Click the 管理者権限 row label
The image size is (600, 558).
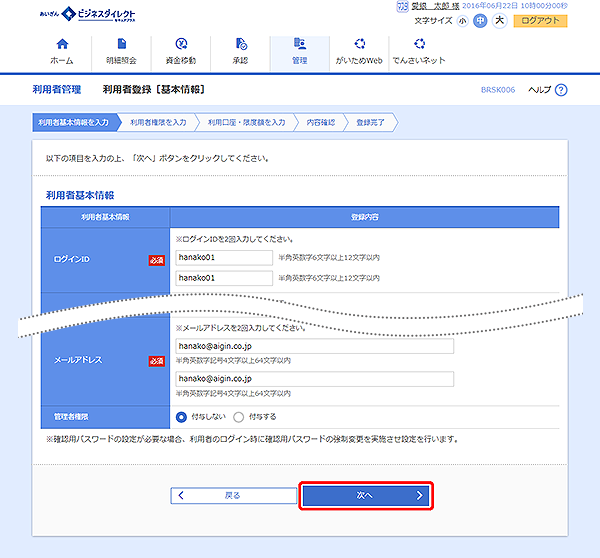click(x=71, y=417)
